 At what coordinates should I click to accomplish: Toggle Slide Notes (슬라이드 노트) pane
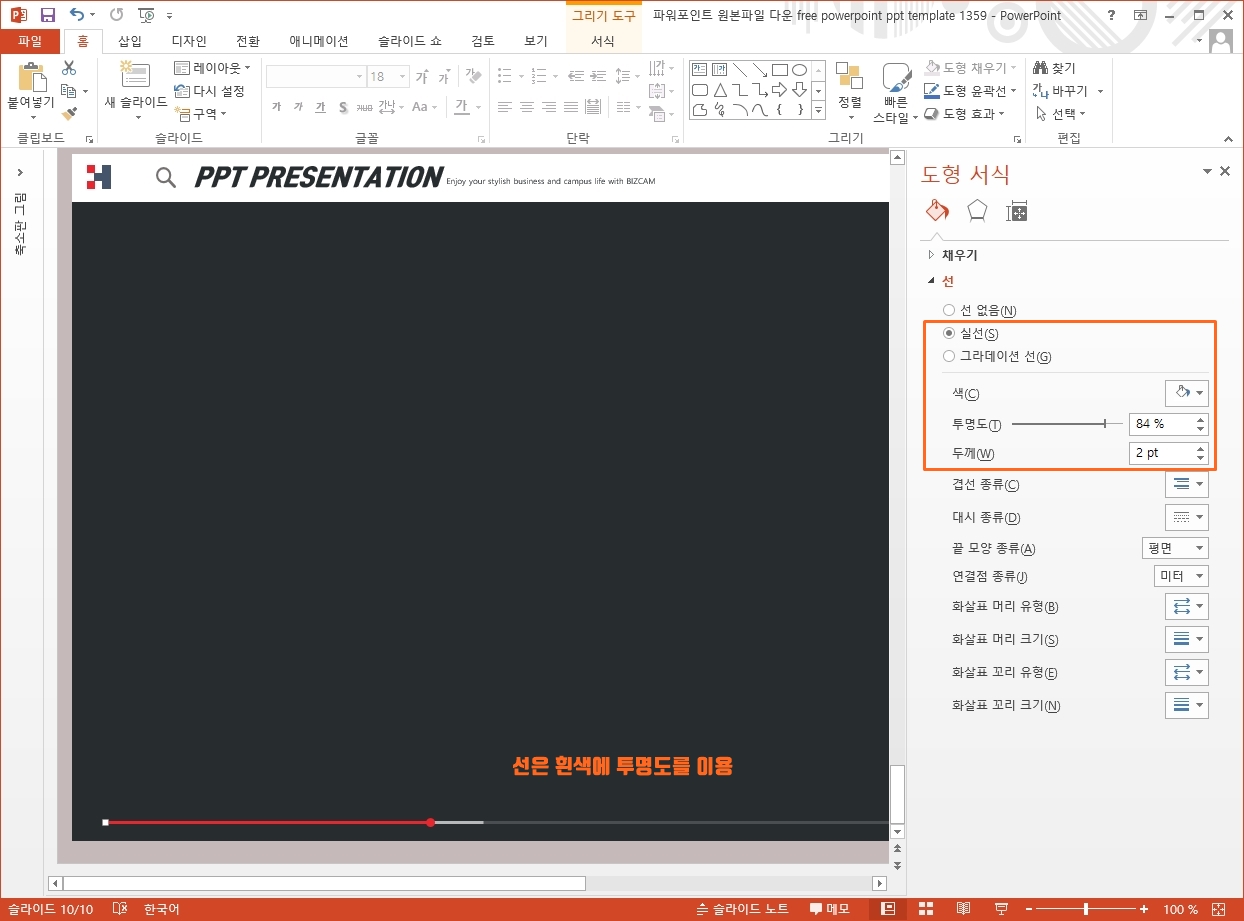742,909
